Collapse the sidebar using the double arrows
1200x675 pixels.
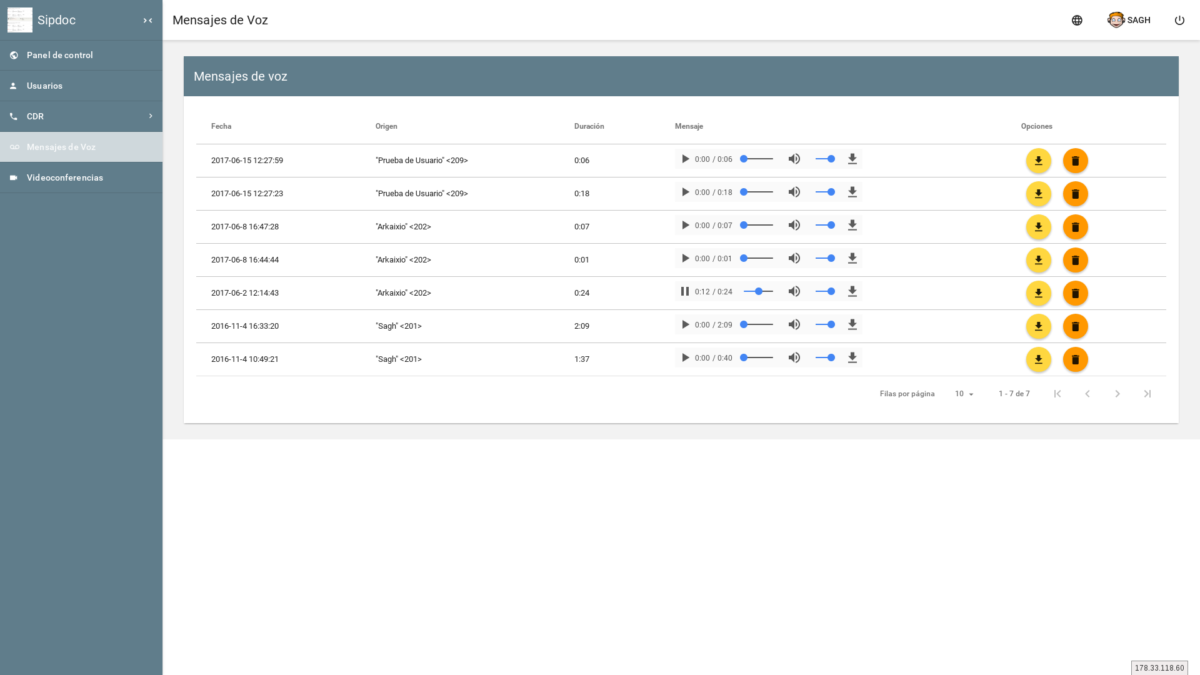pyautogui.click(x=147, y=19)
